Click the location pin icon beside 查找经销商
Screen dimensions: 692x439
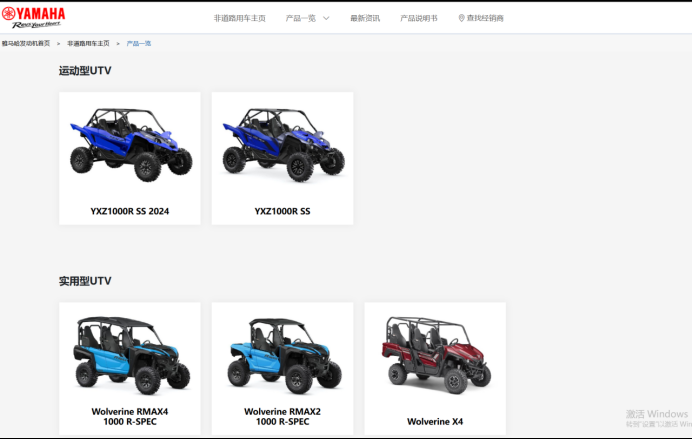click(x=461, y=18)
